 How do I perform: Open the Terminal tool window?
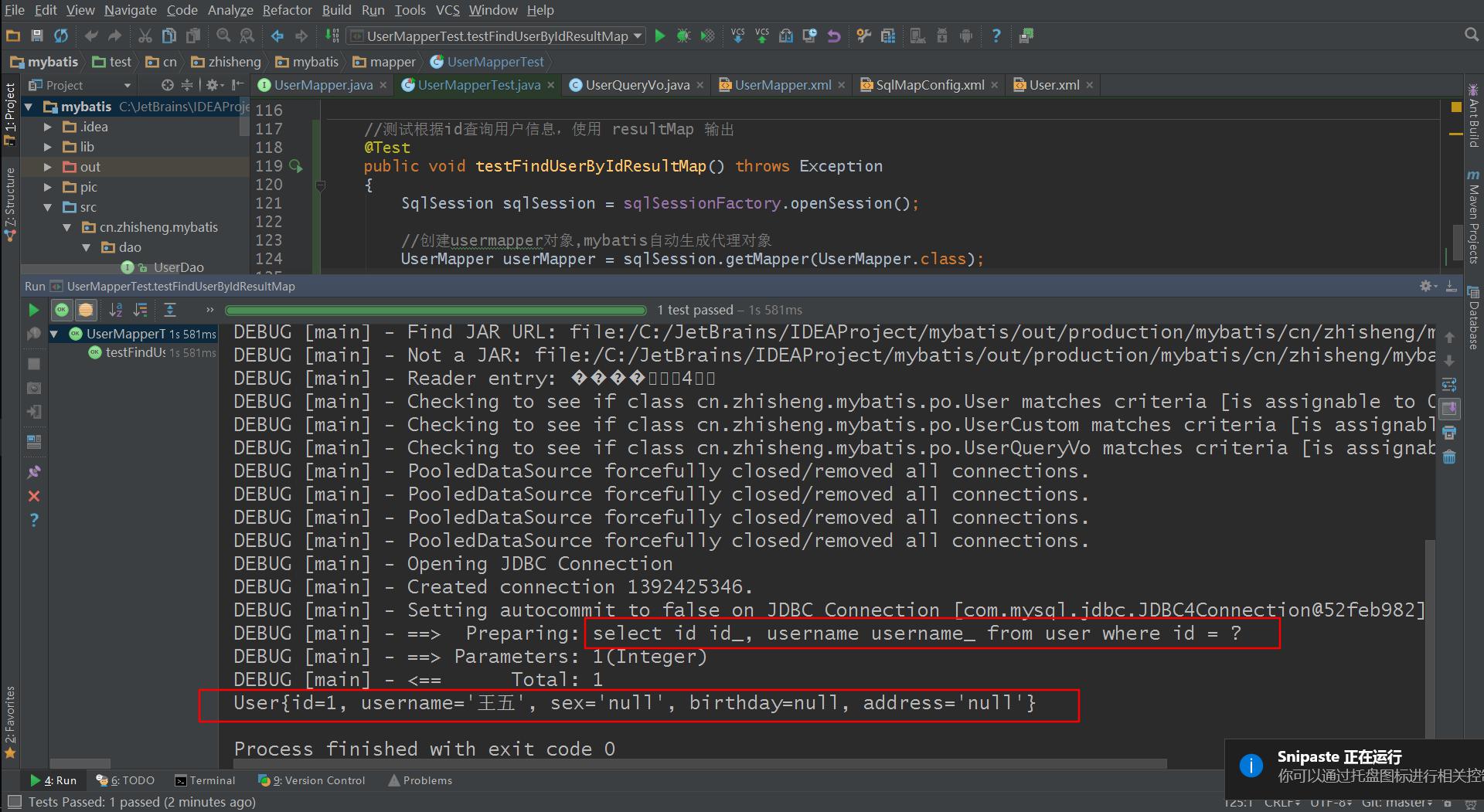click(205, 780)
